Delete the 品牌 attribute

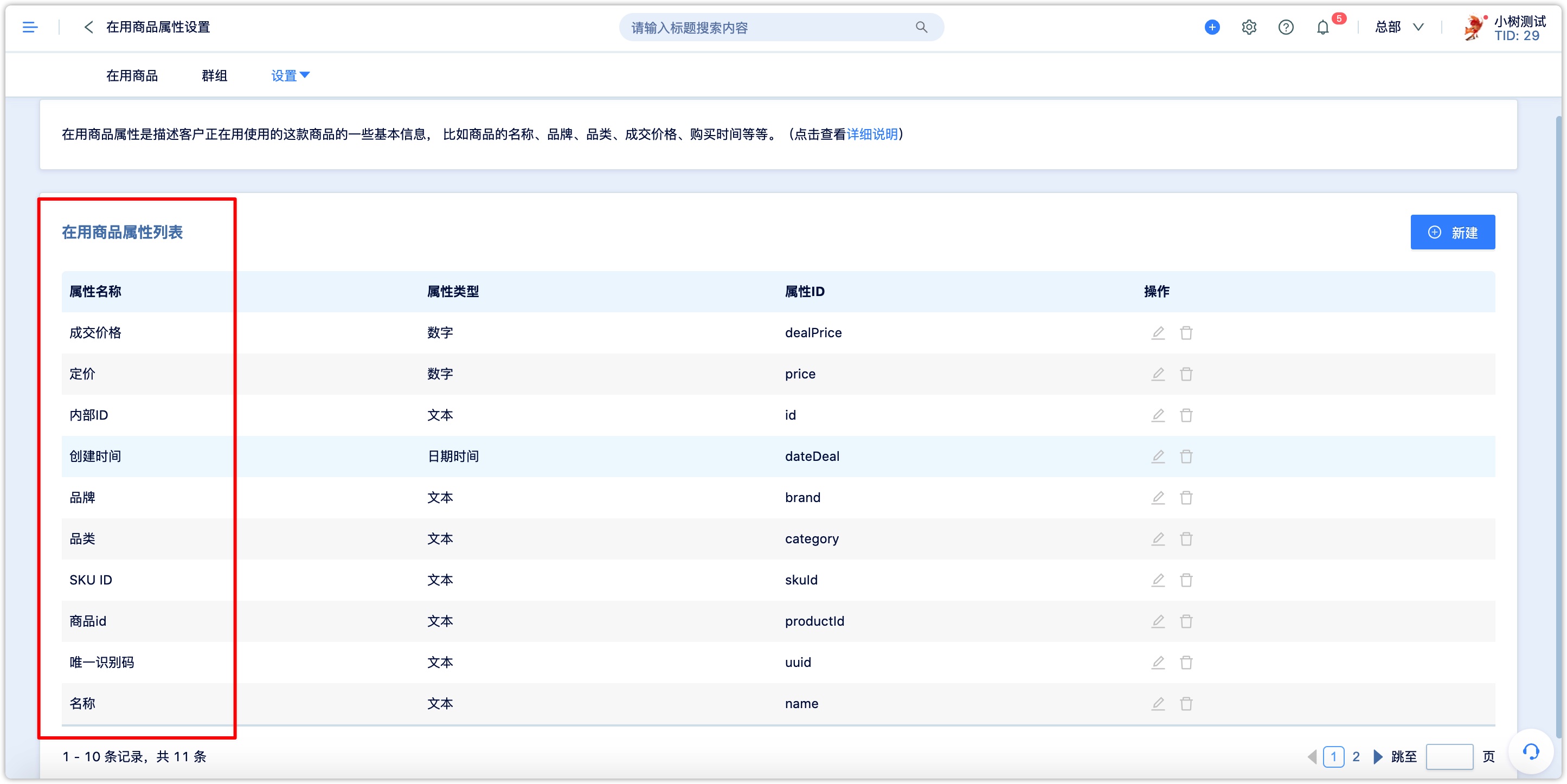pyautogui.click(x=1186, y=498)
